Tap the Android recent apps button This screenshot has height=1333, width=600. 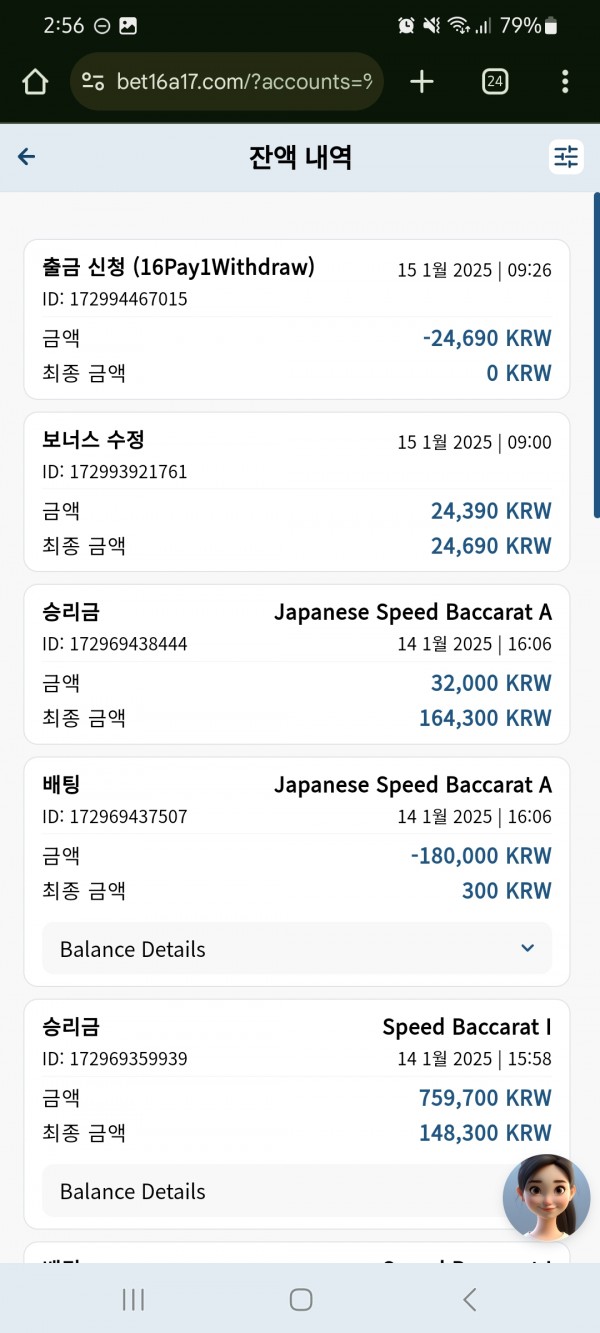[x=132, y=1299]
